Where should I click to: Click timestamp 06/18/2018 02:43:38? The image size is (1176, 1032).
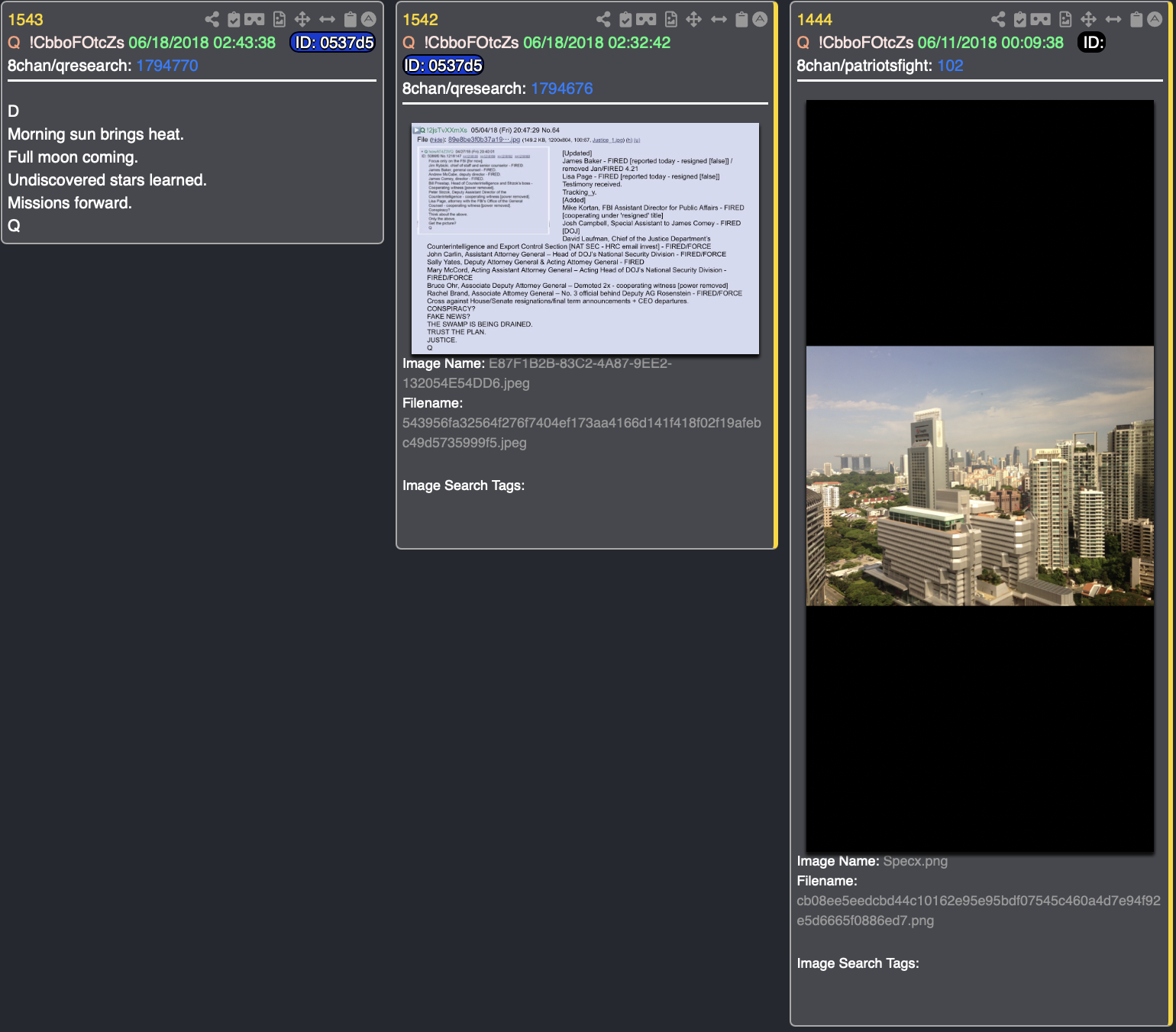pyautogui.click(x=202, y=43)
